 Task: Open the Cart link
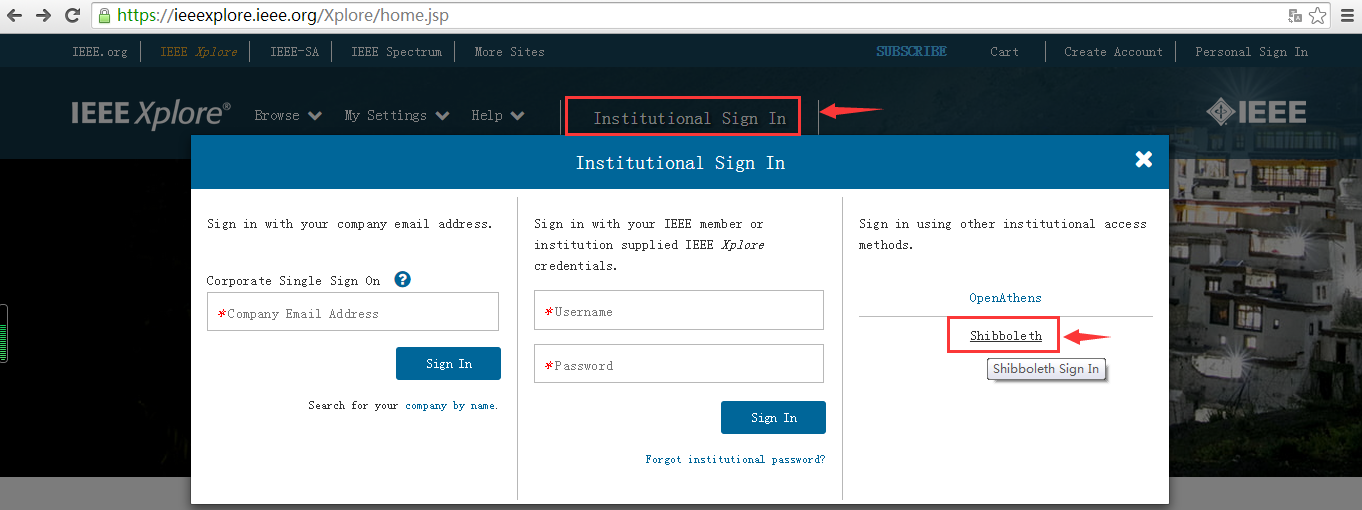pyautogui.click(x=1004, y=52)
